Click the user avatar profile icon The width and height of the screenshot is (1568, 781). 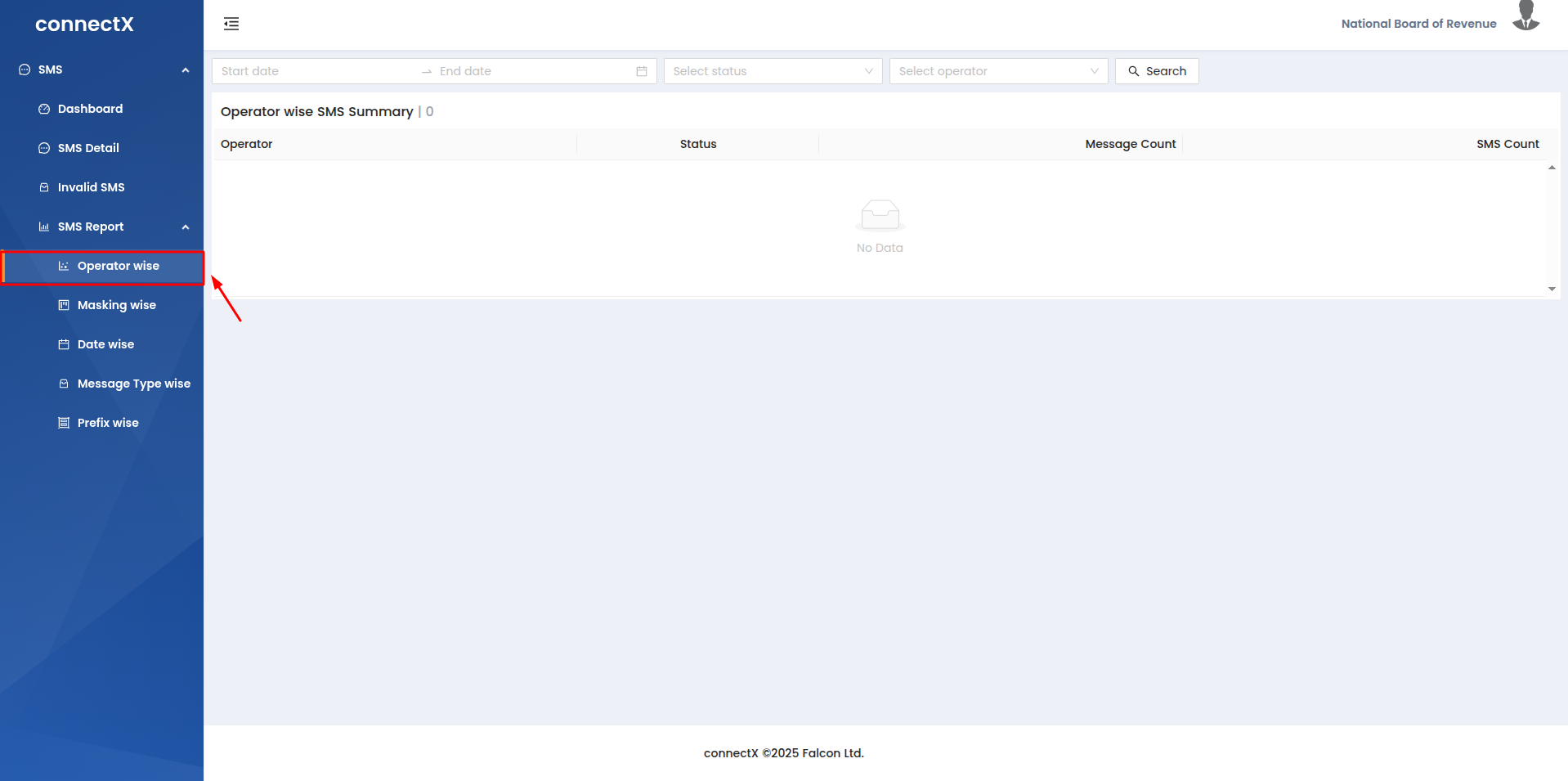pyautogui.click(x=1525, y=16)
